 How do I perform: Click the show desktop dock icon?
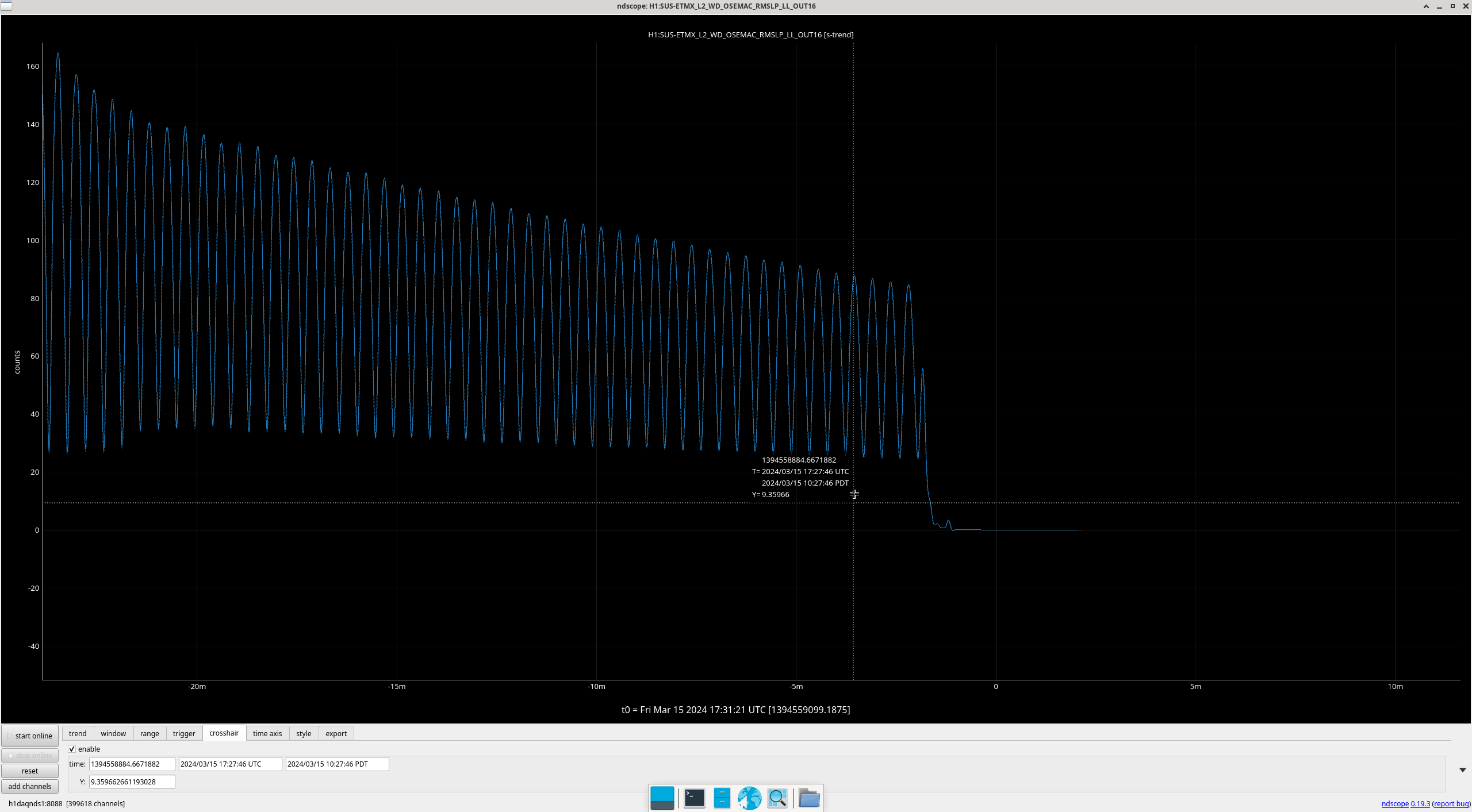[662, 798]
